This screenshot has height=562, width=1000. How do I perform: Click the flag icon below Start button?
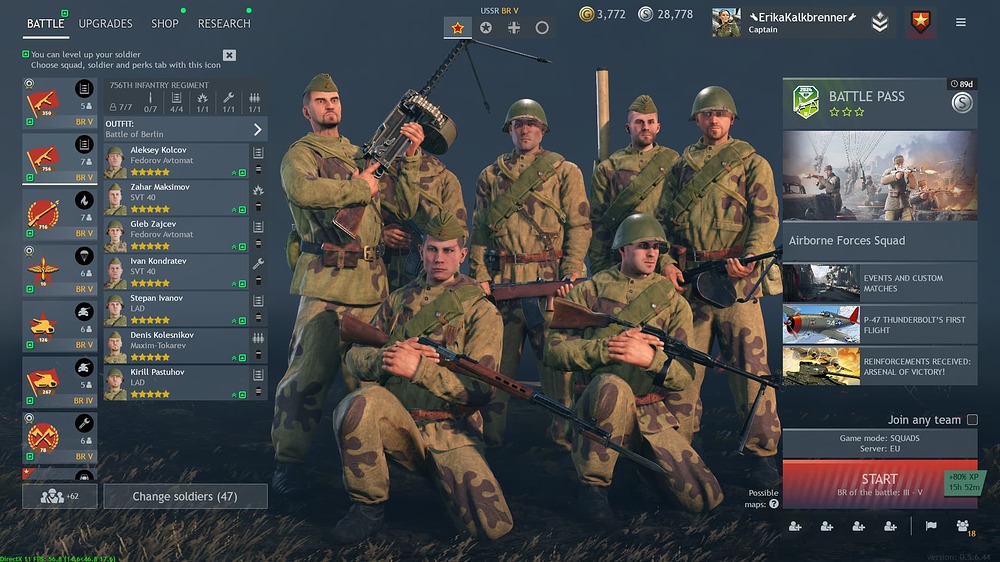pyautogui.click(x=931, y=526)
